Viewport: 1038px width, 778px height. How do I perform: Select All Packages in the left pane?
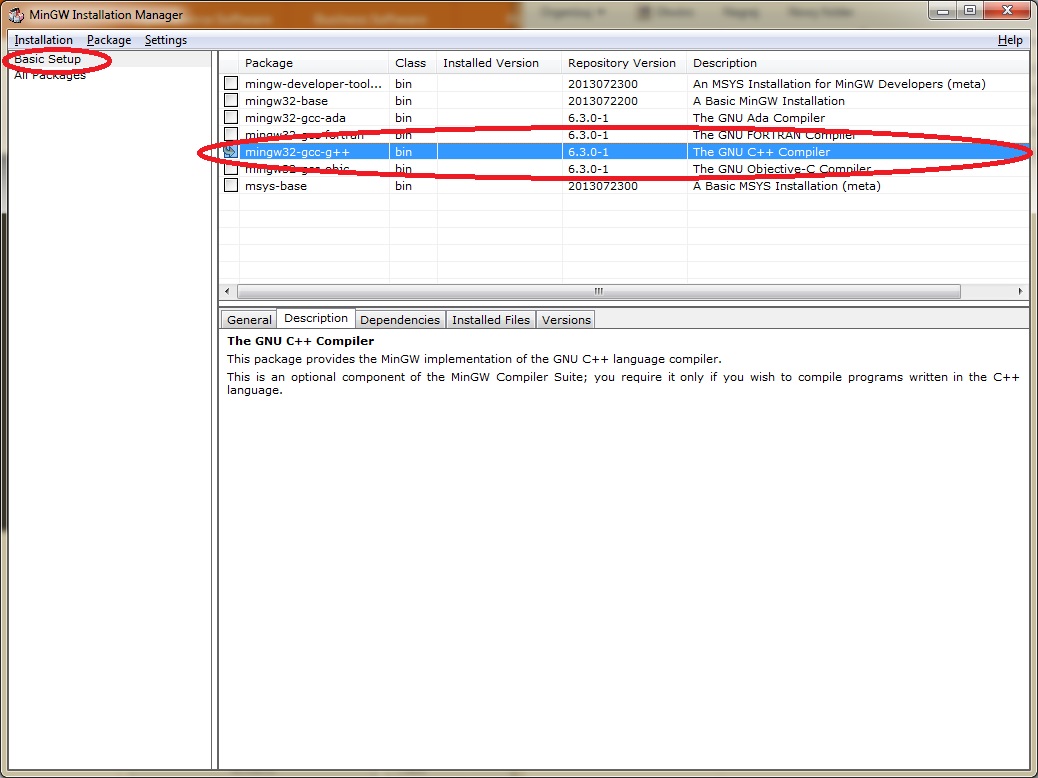50,75
